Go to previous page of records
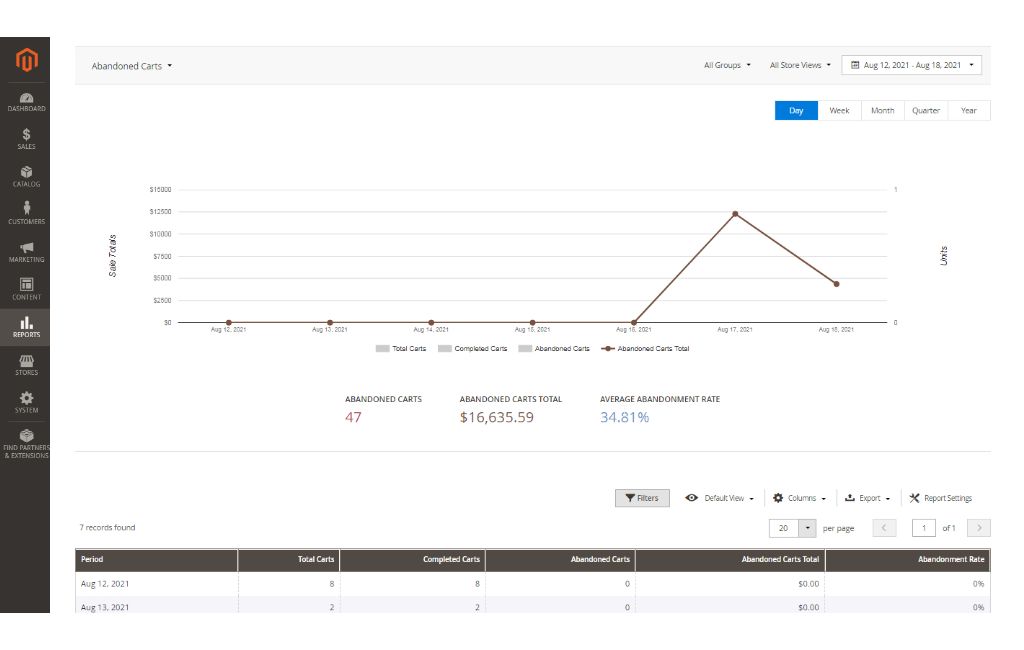 point(884,528)
